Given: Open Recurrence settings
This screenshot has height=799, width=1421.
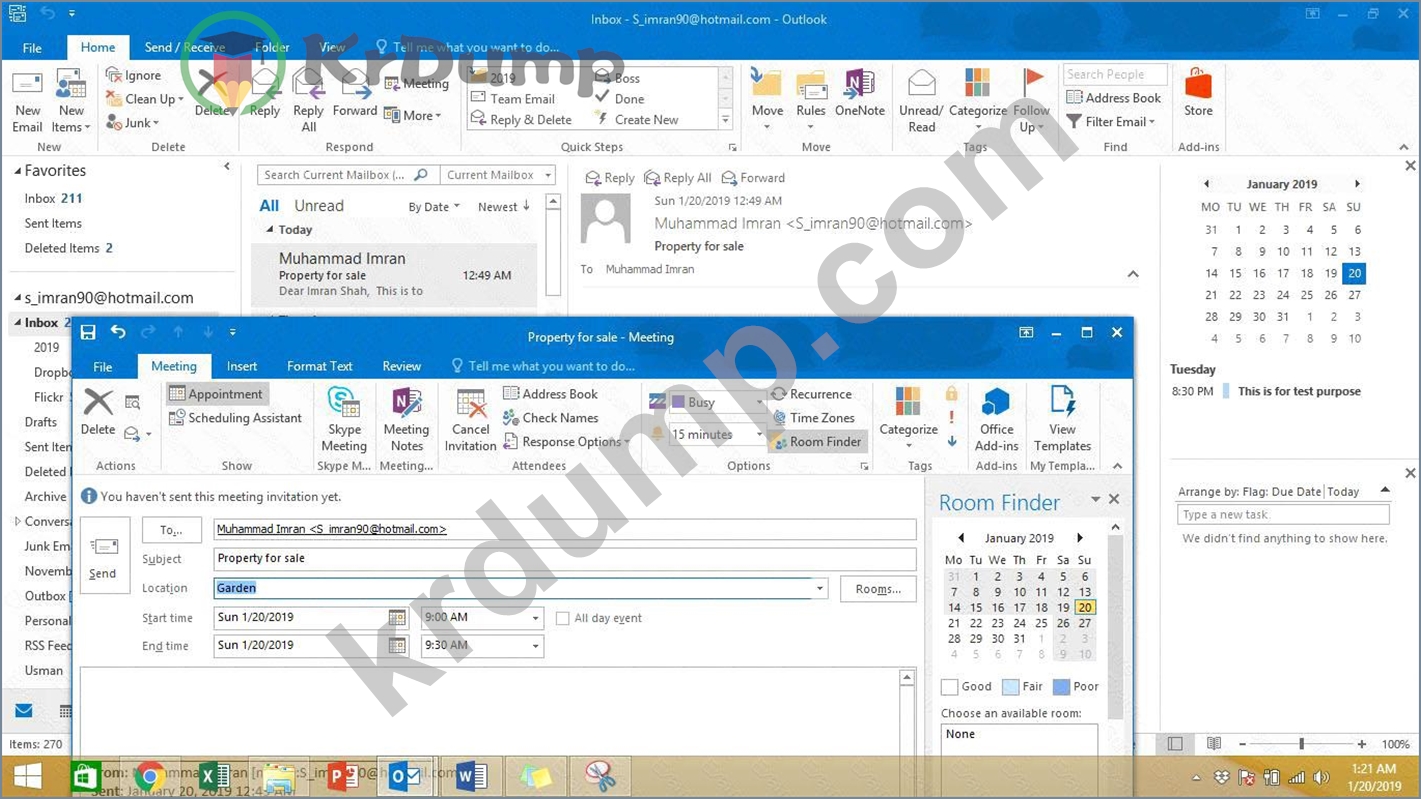Looking at the screenshot, I should (x=811, y=394).
